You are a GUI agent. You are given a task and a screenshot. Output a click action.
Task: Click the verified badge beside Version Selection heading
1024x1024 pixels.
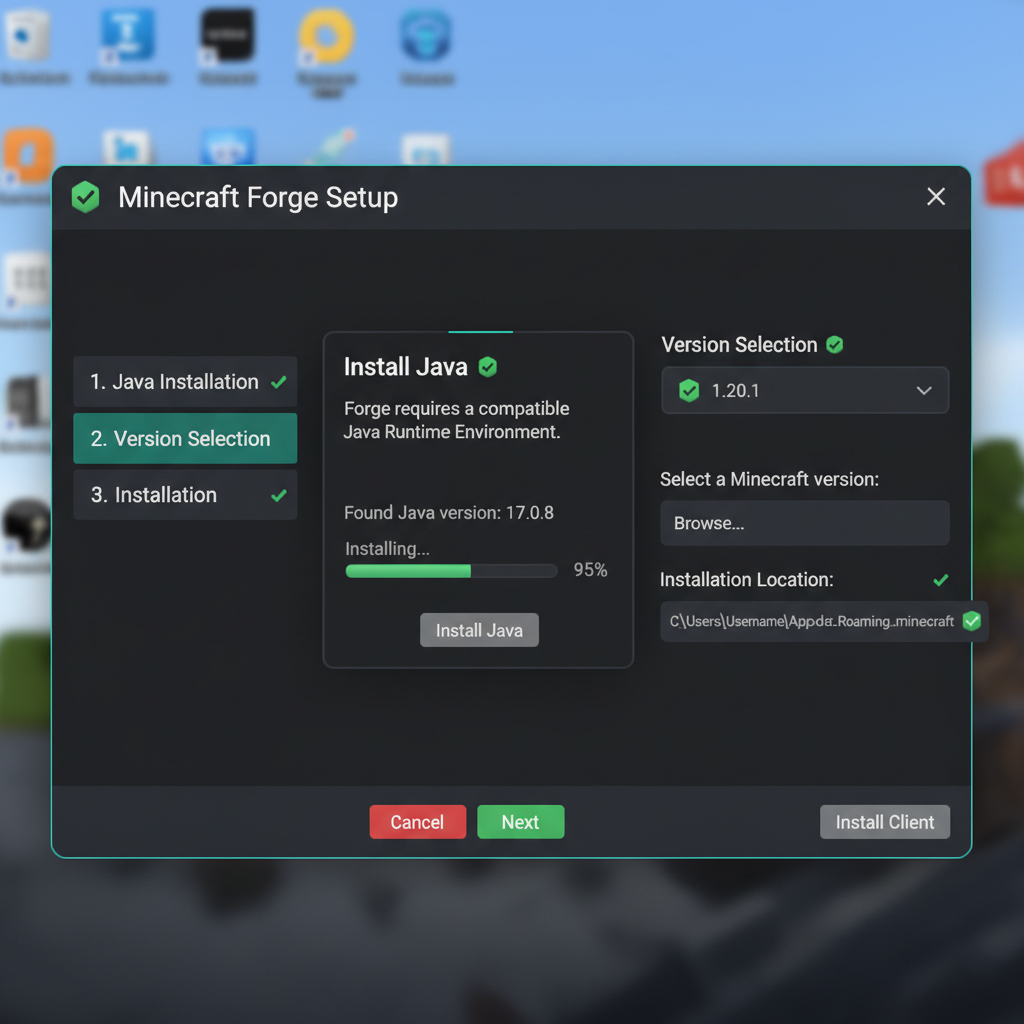point(835,345)
